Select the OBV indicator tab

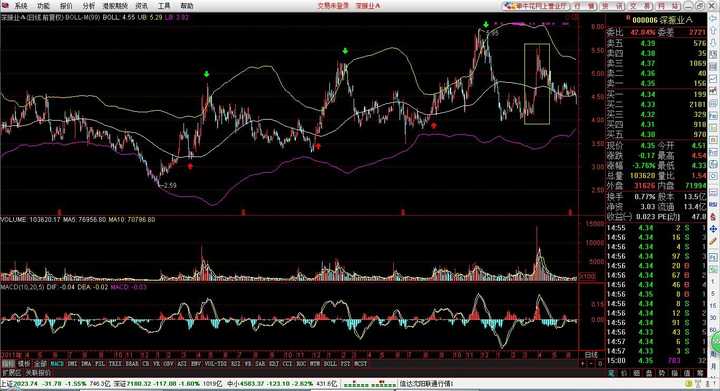(x=169, y=363)
